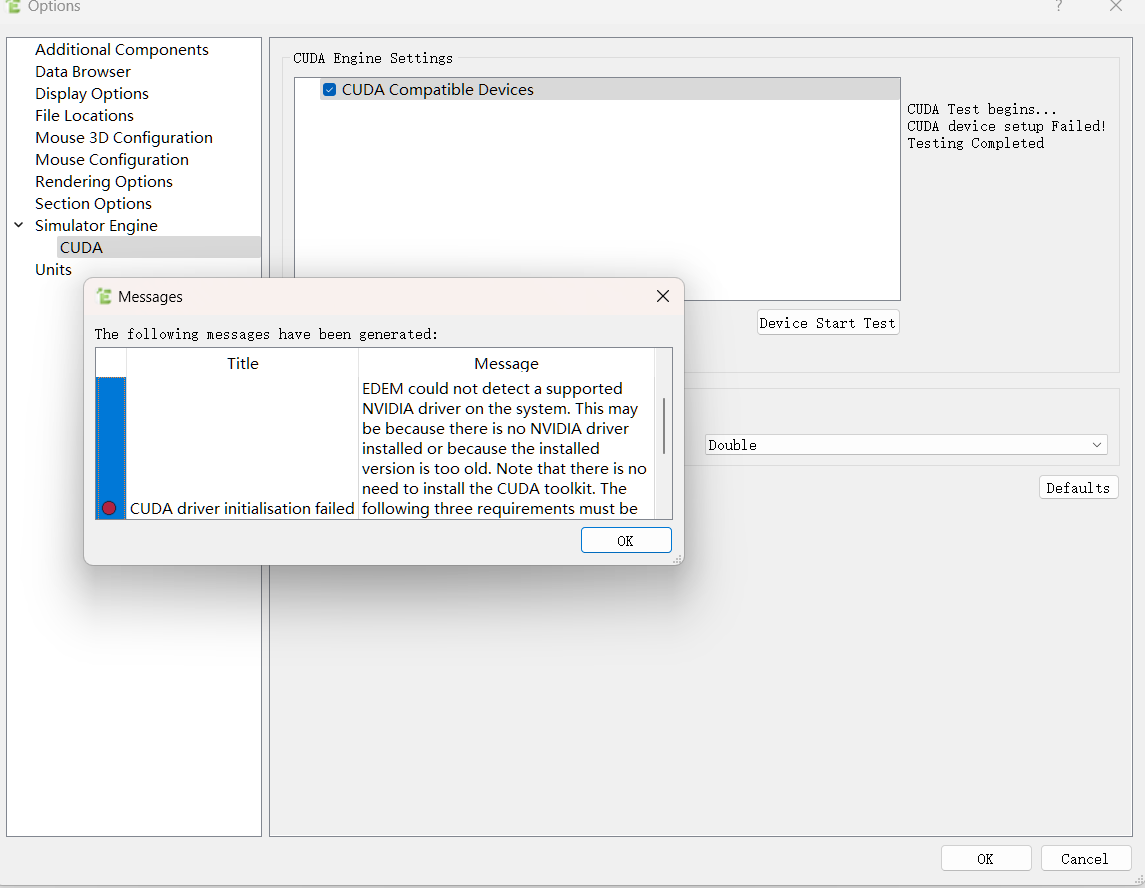Close the Options window with its X button
Image resolution: width=1145 pixels, height=888 pixels.
(x=1115, y=7)
